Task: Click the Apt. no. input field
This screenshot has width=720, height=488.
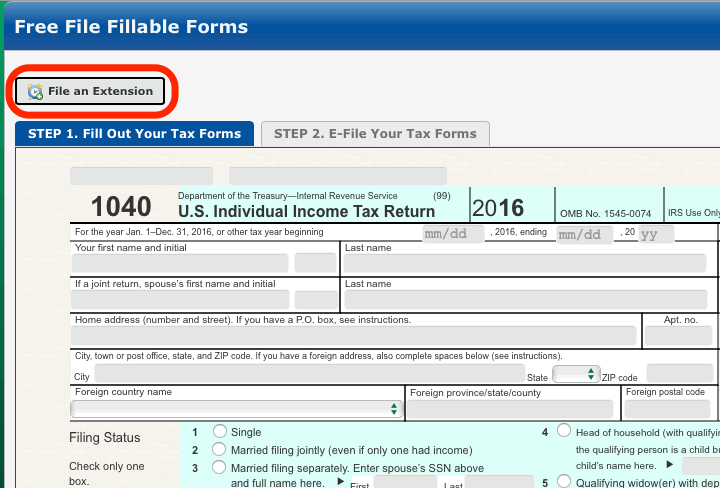Action: [x=678, y=336]
